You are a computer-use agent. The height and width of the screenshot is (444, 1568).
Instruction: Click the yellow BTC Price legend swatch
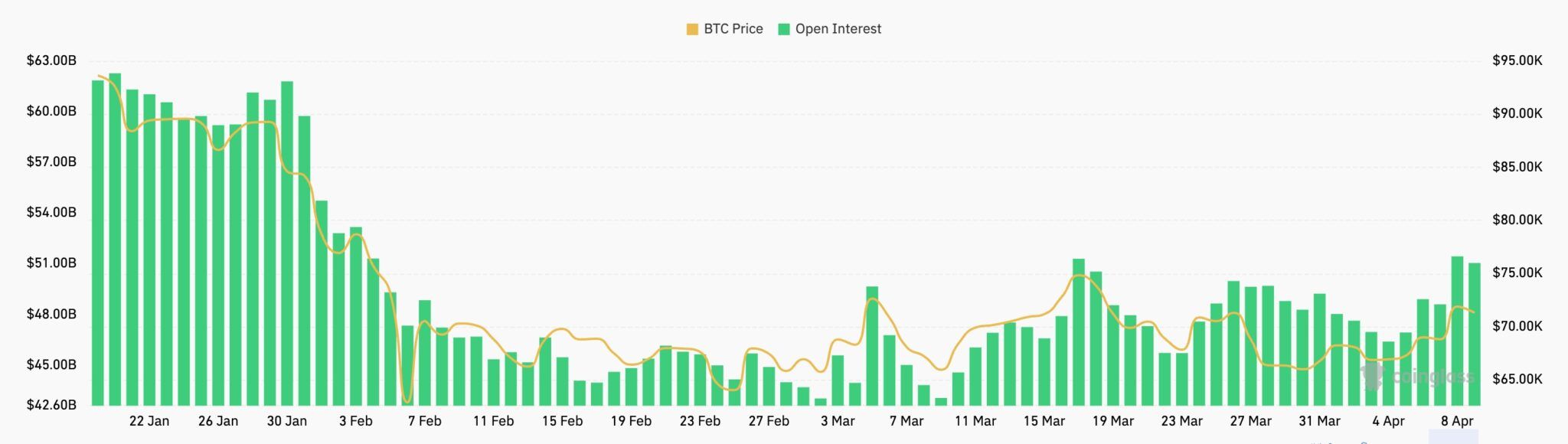click(x=692, y=30)
